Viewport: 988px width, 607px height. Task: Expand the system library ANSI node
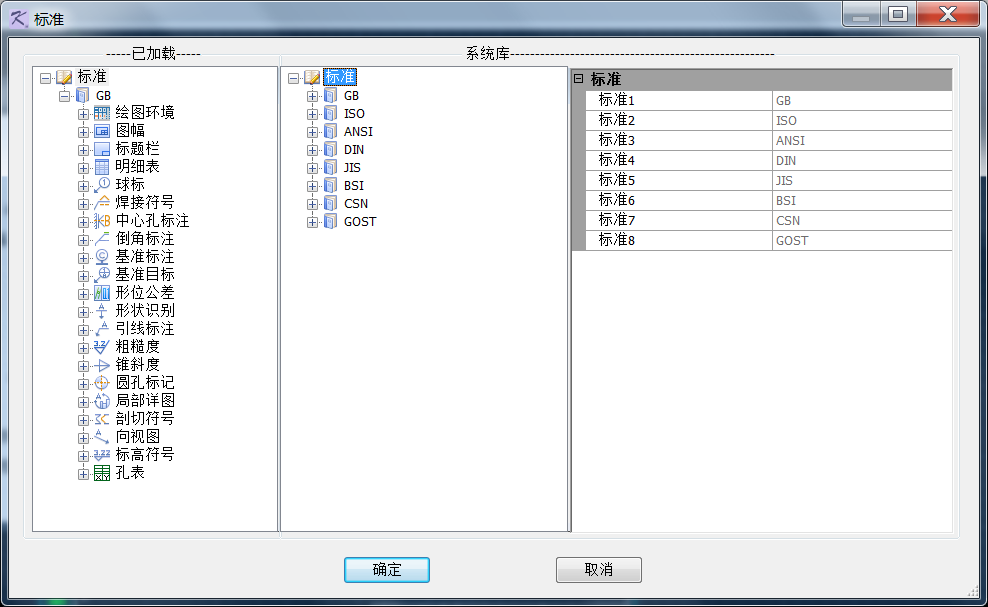312,132
